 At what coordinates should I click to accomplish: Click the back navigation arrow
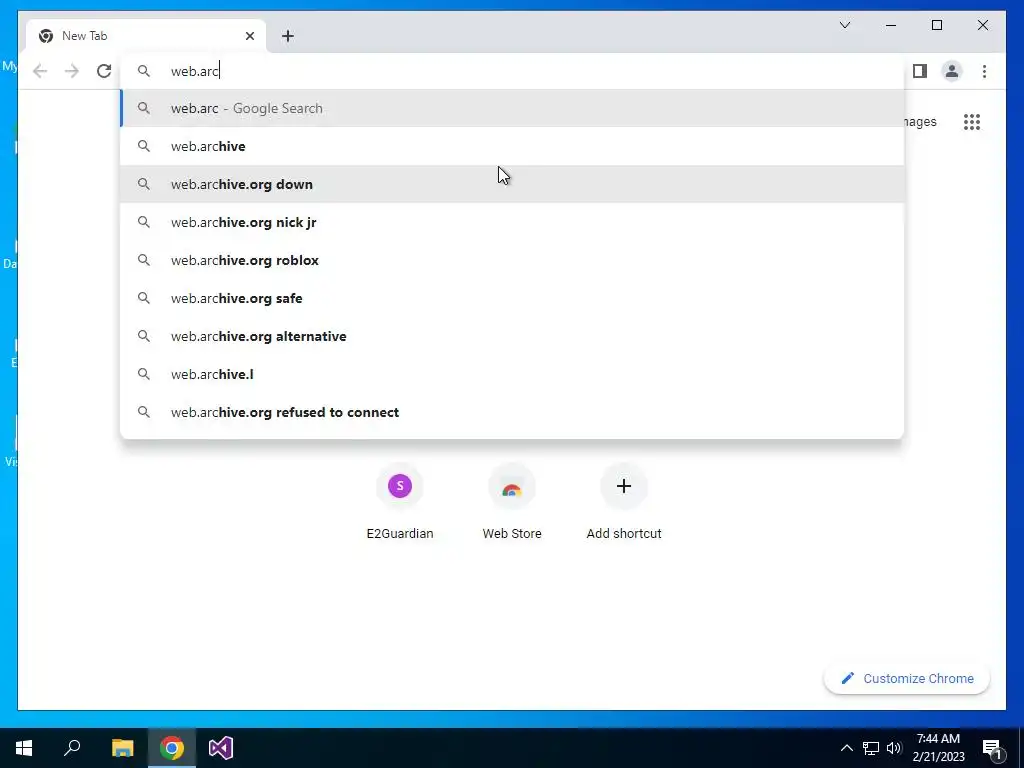coord(40,71)
